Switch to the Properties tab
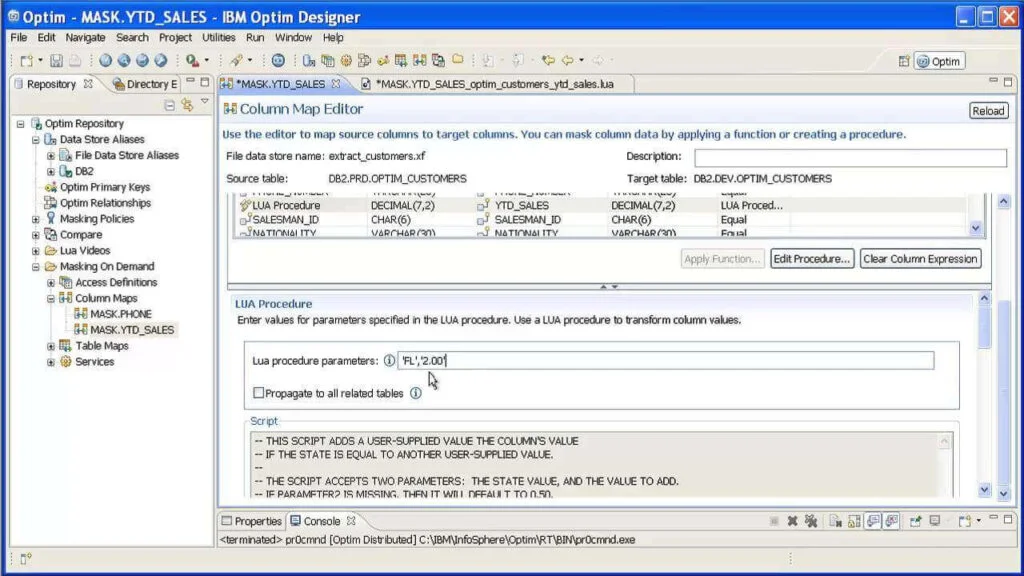The width and height of the screenshot is (1024, 576). (251, 521)
